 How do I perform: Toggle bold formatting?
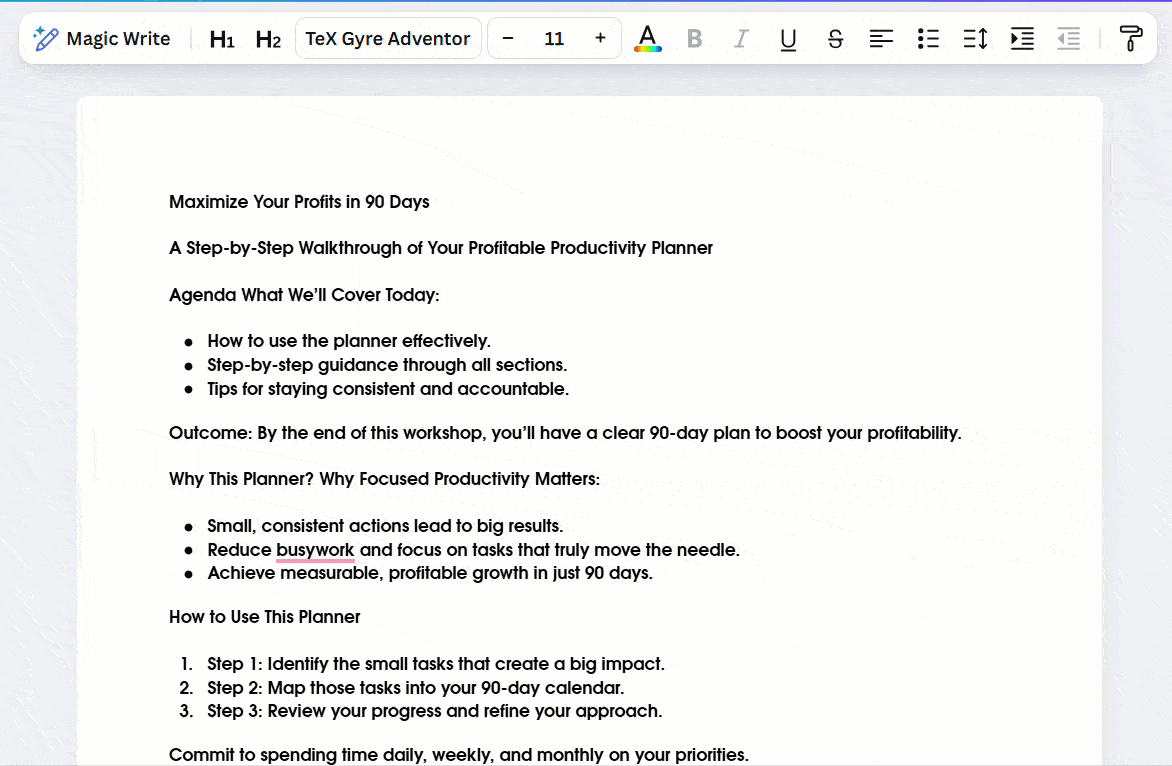[x=694, y=38]
